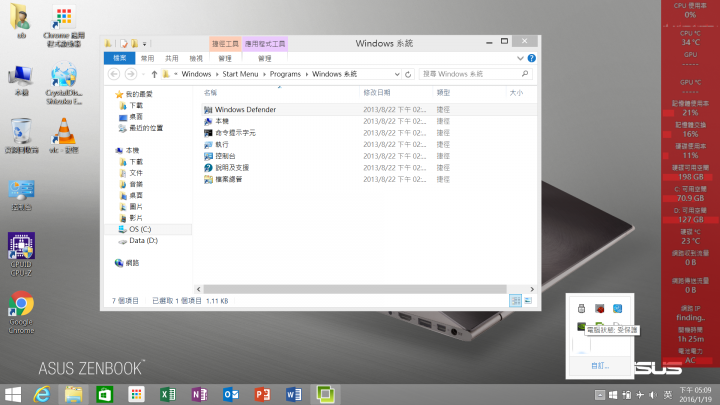Switch to large icons view using status bar toggle
Screen dimensions: 720x405
click(x=528, y=301)
